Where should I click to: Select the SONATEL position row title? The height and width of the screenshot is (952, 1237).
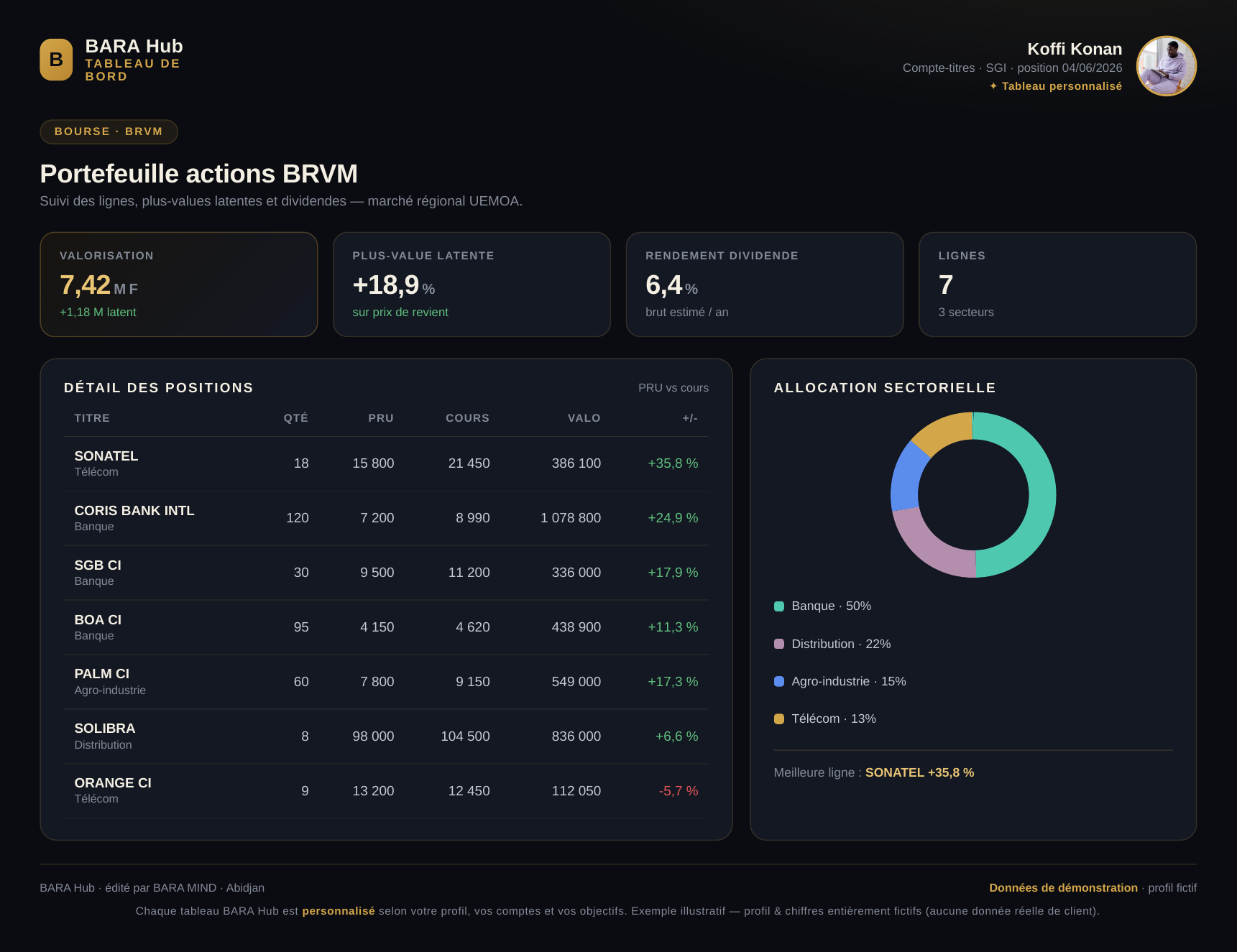106,456
